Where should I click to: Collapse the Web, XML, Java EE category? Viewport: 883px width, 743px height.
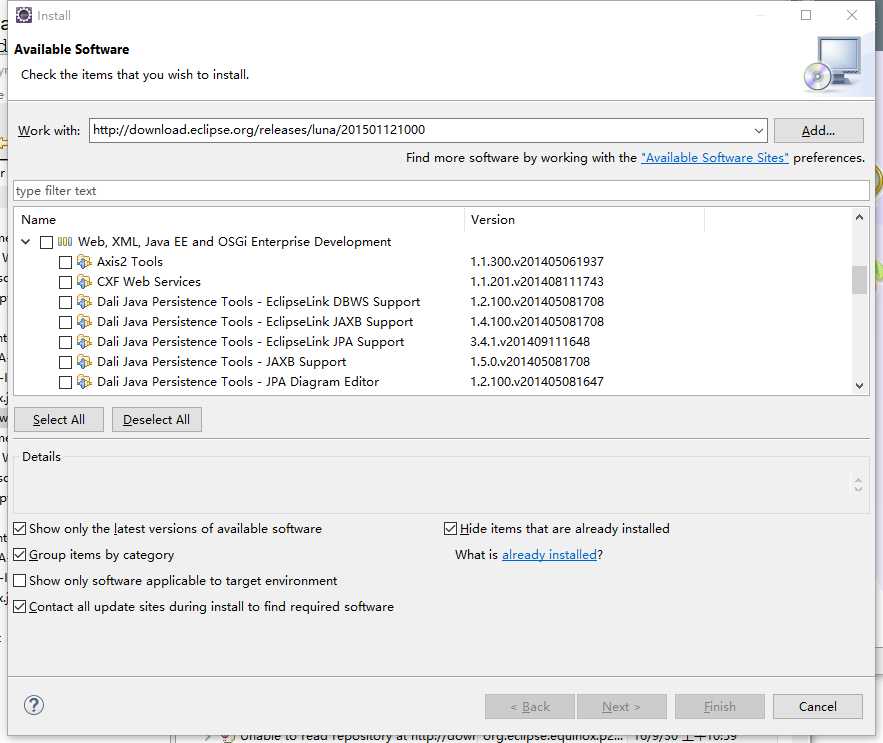(x=25, y=242)
